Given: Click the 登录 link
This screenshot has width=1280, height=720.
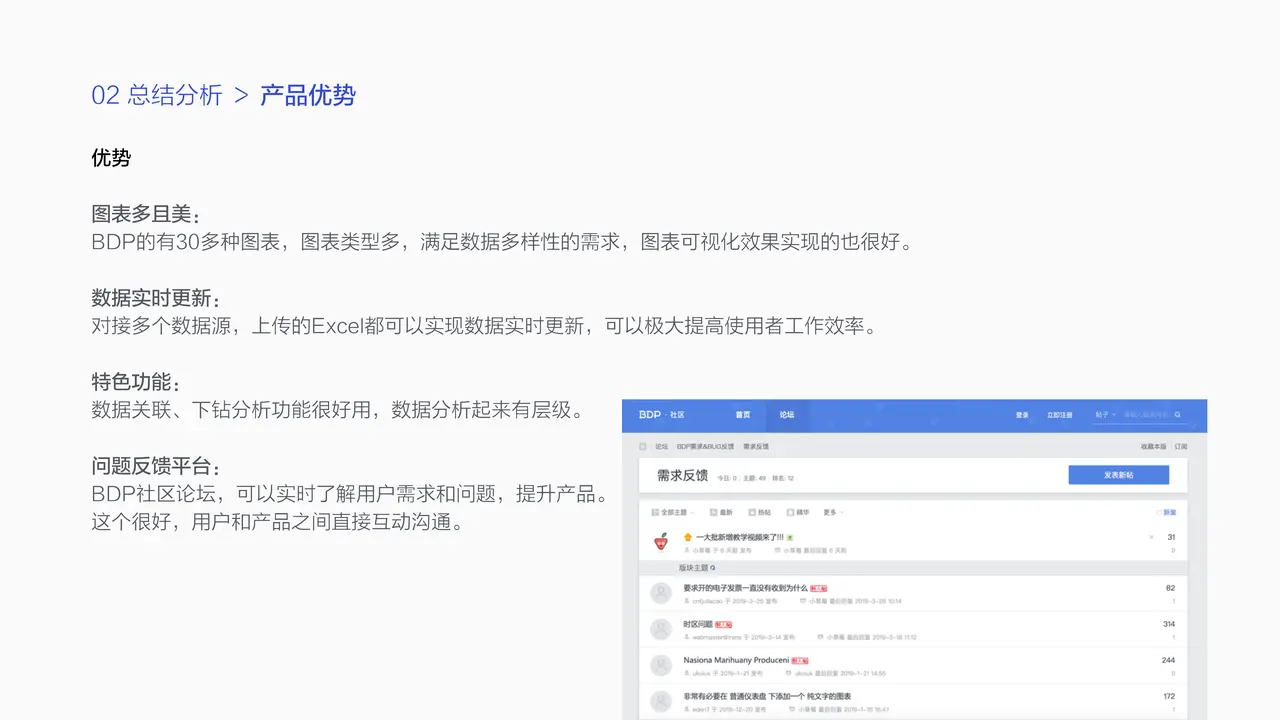Looking at the screenshot, I should tap(1022, 415).
